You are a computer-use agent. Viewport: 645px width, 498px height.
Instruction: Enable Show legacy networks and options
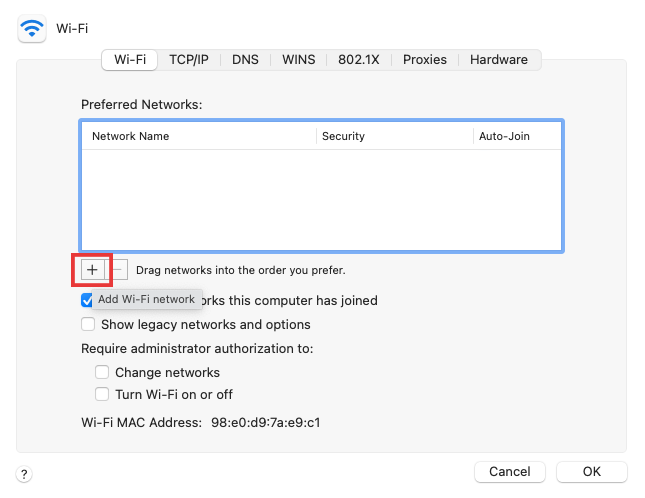click(x=88, y=324)
